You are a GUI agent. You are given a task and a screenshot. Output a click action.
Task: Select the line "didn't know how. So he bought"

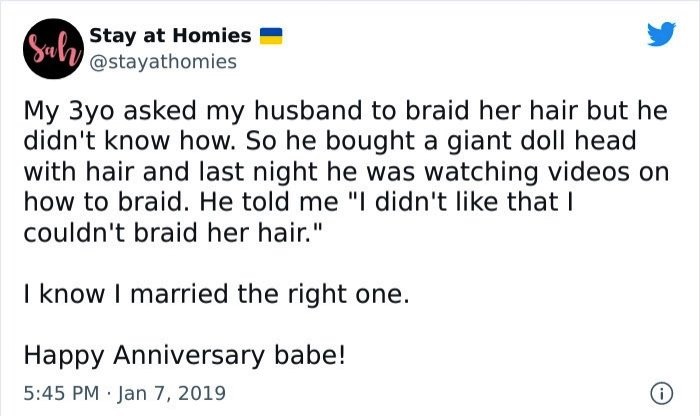coord(329,141)
